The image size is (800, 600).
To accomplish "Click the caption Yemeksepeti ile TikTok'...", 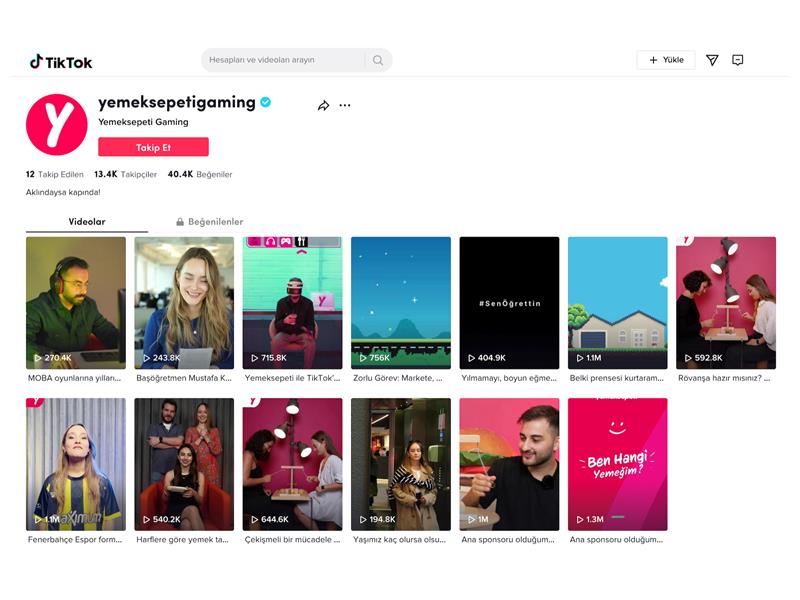I will point(292,378).
